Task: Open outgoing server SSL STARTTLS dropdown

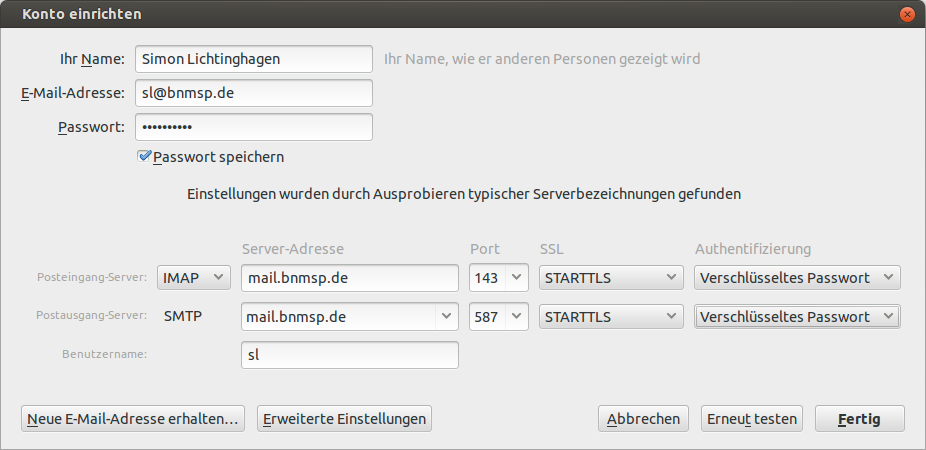Action: 611,317
